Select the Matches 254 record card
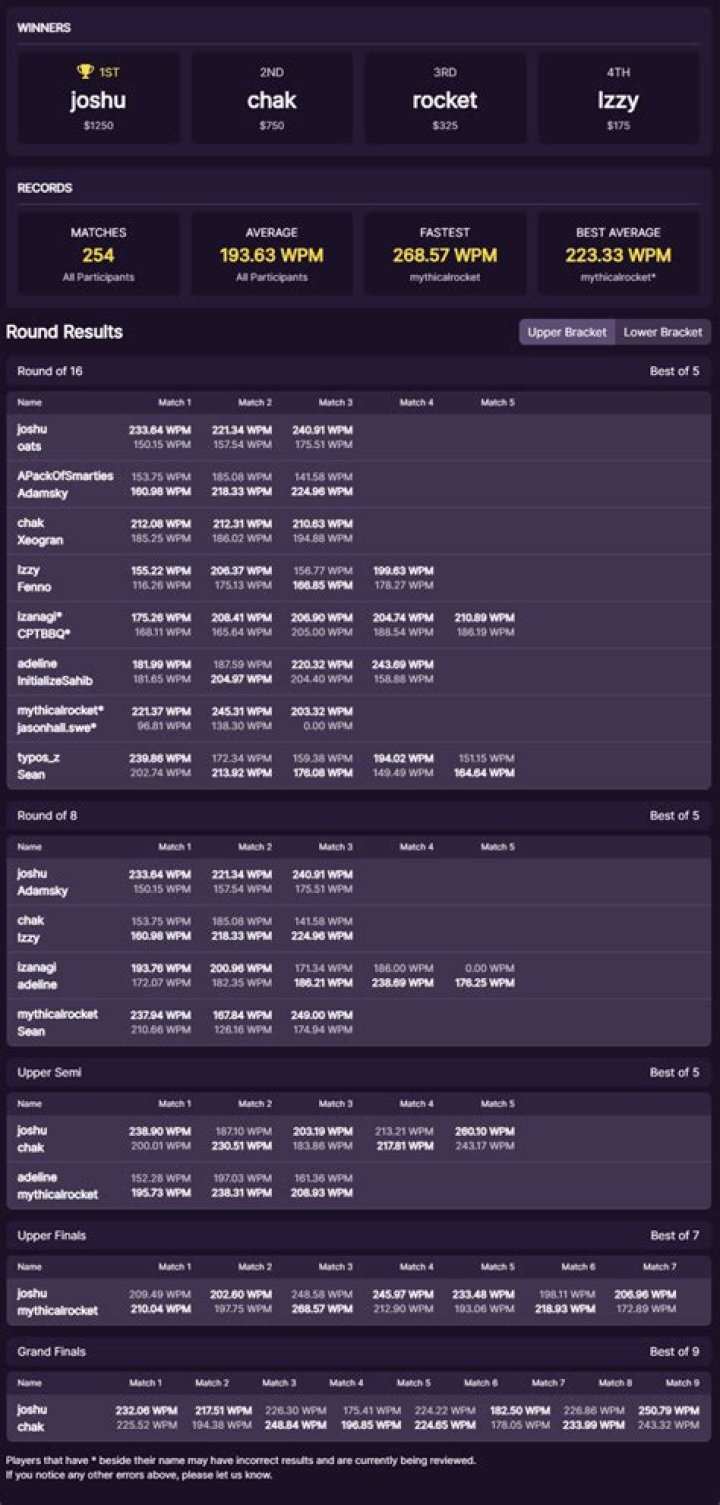The width and height of the screenshot is (720, 1505). click(x=98, y=253)
